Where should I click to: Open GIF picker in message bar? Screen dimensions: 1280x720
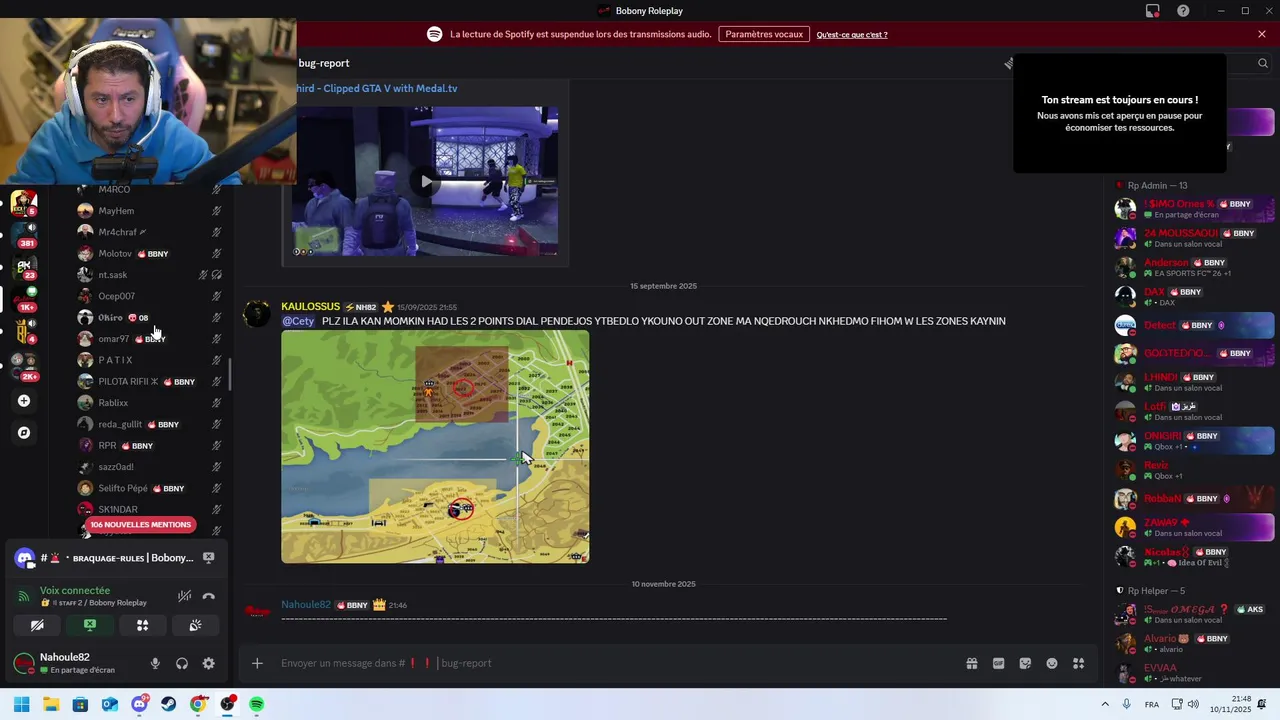coord(998,663)
